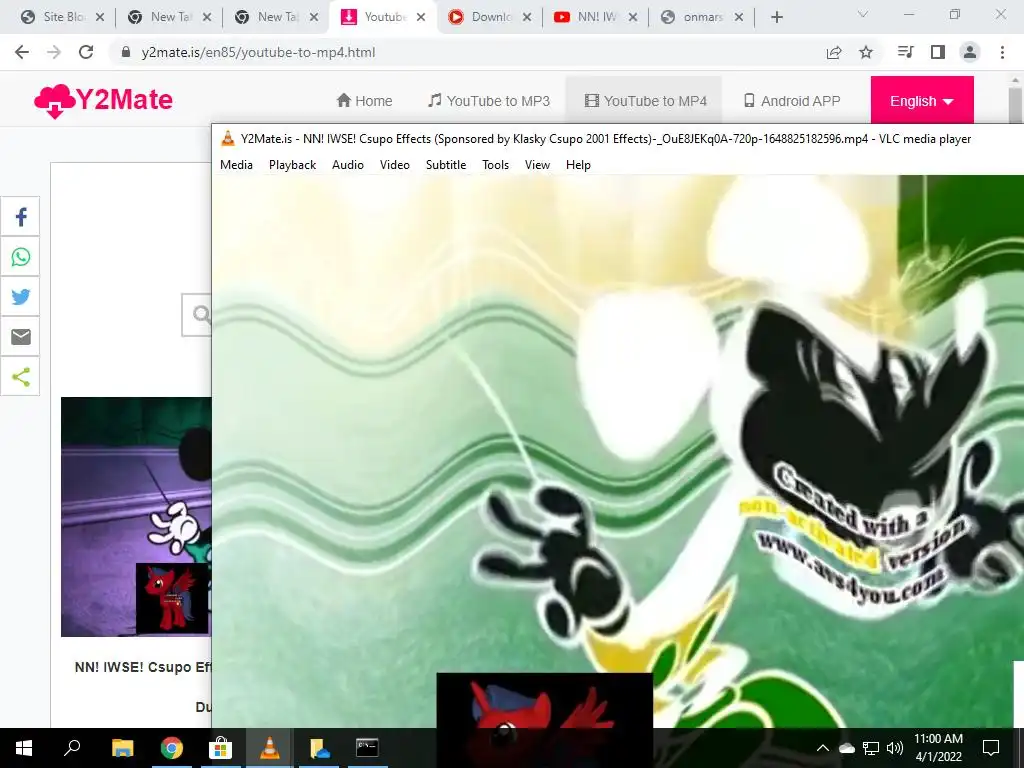Viewport: 1024px width, 768px height.
Task: Share page via Facebook icon
Action: [x=20, y=217]
